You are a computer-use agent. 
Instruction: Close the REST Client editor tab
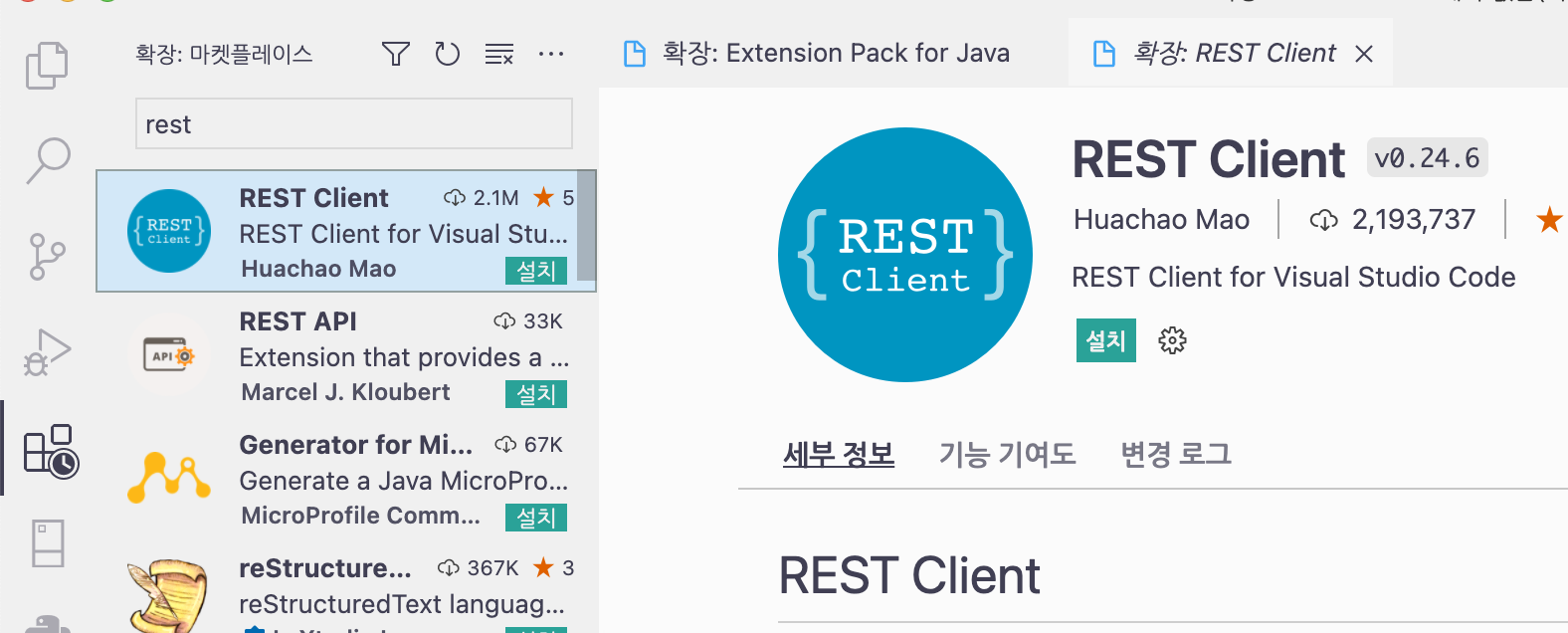[x=1364, y=54]
